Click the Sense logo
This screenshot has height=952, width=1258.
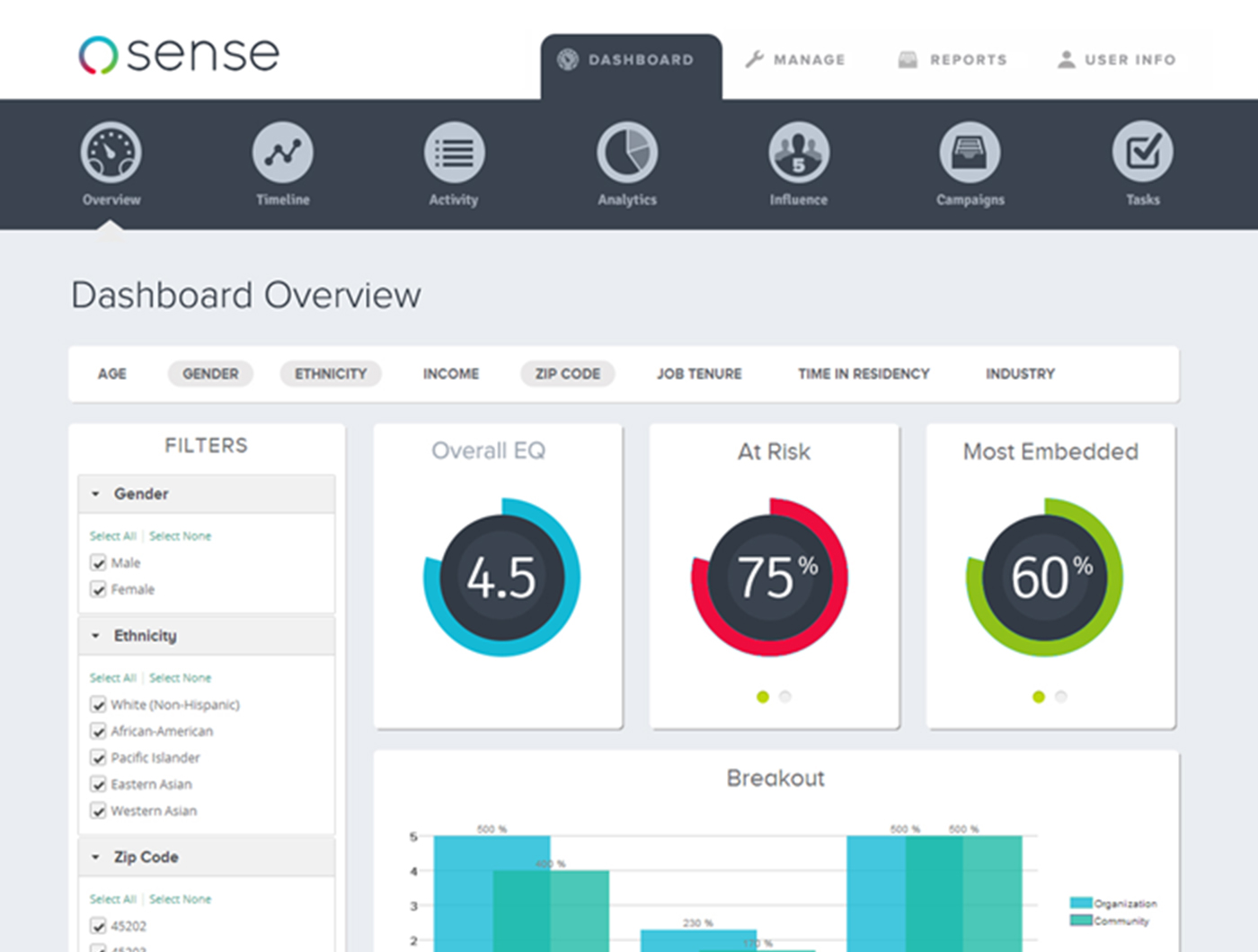(179, 54)
